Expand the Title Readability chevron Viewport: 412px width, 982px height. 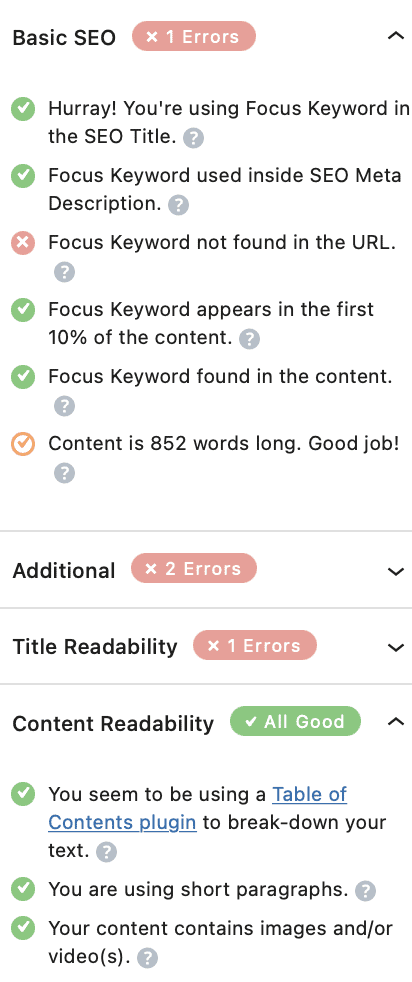point(396,648)
